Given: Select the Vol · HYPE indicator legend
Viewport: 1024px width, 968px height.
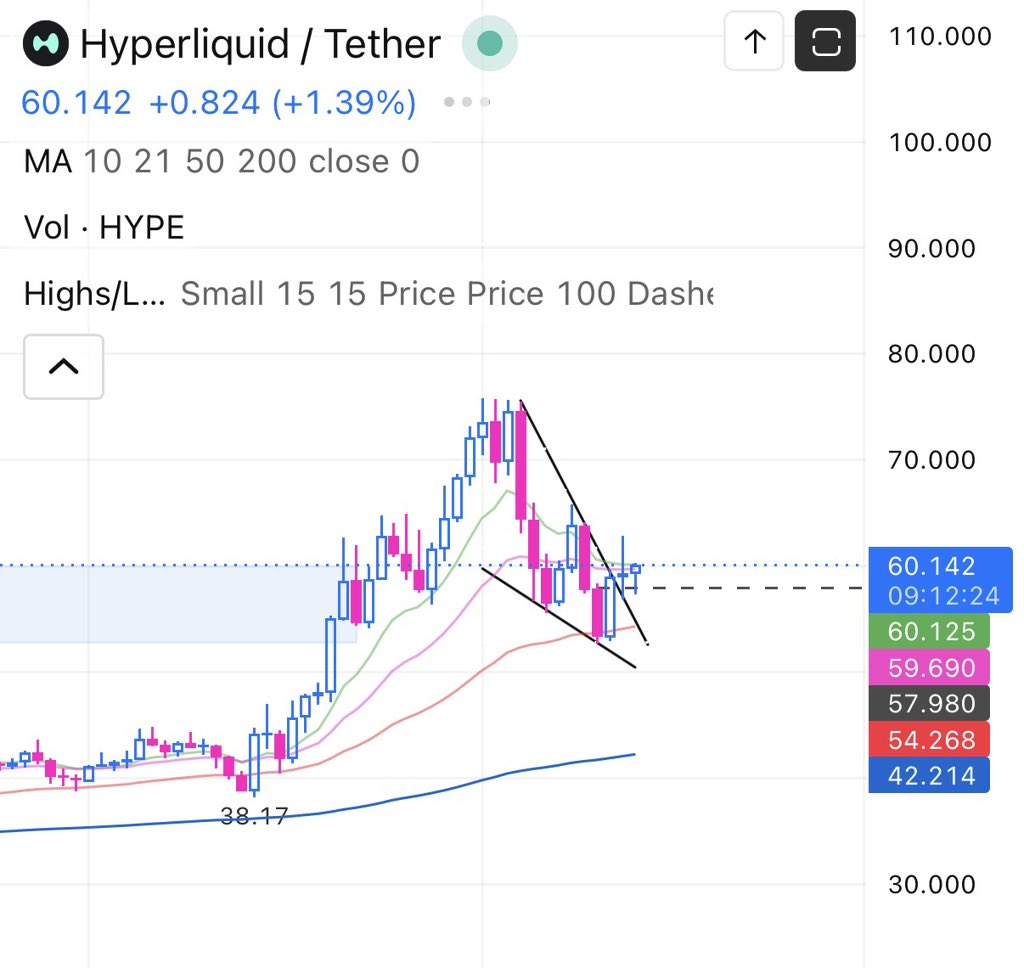Looking at the screenshot, I should [104, 228].
